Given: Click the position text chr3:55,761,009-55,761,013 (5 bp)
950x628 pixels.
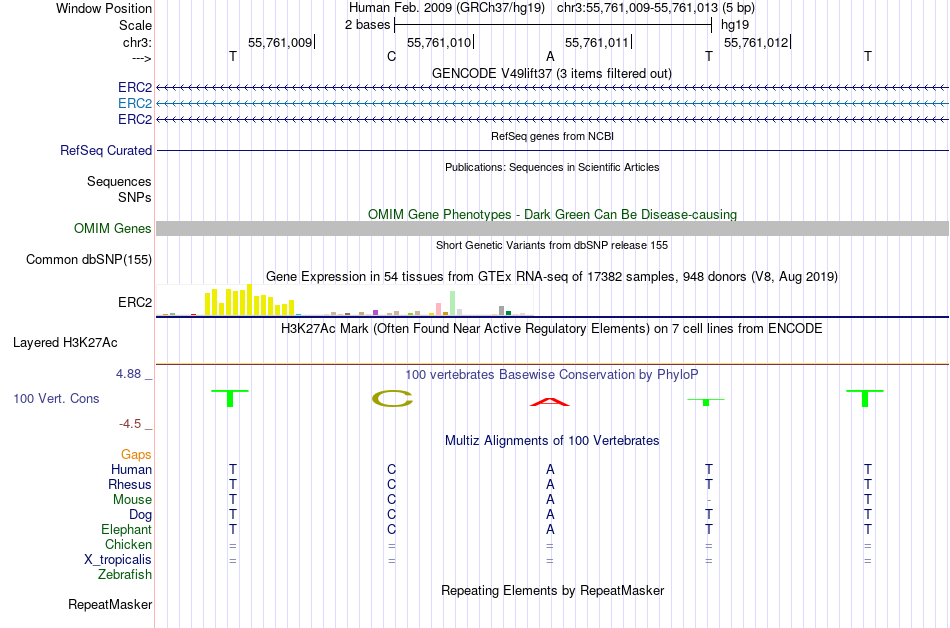Looking at the screenshot, I should (x=656, y=8).
